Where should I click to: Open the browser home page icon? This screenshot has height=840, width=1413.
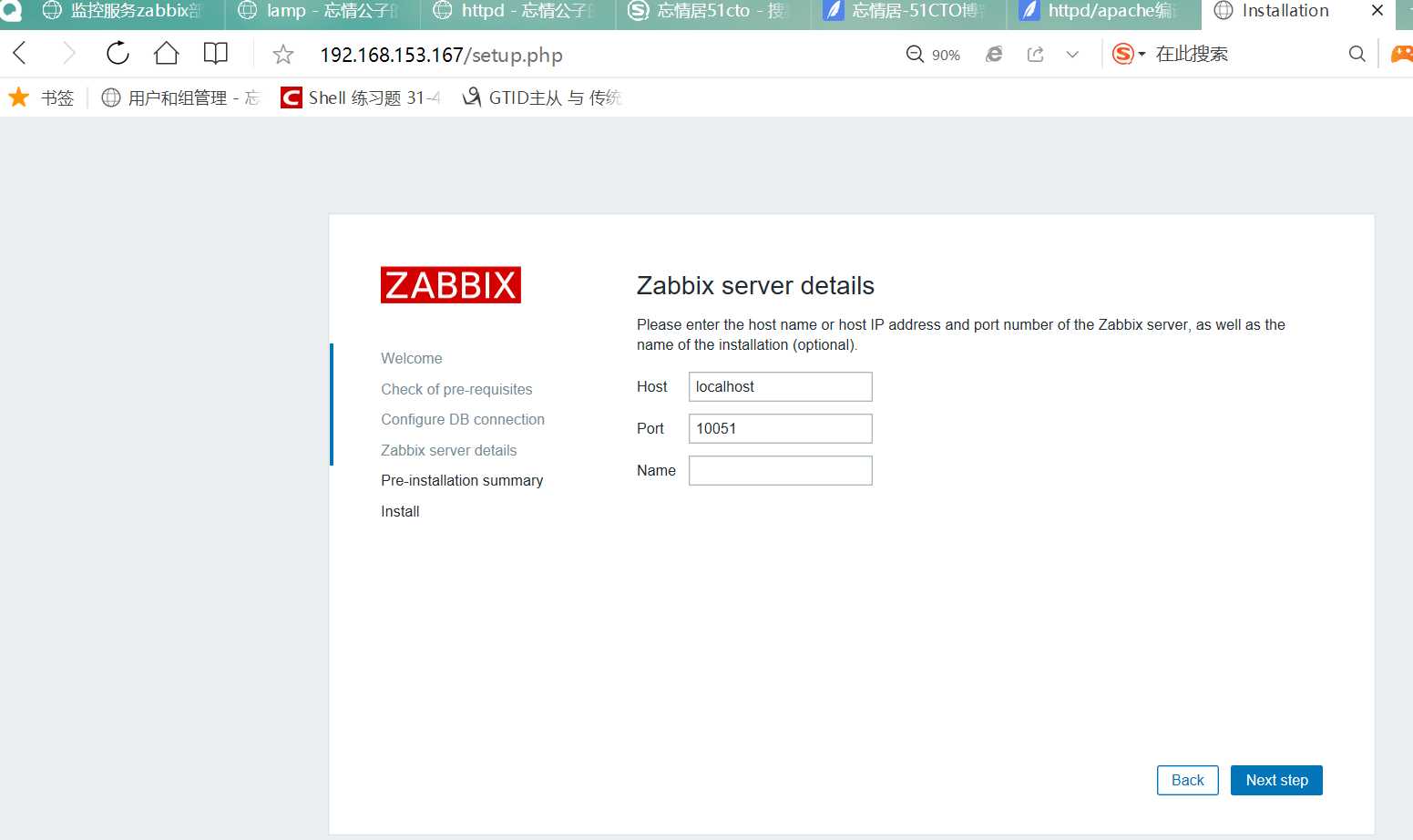167,54
